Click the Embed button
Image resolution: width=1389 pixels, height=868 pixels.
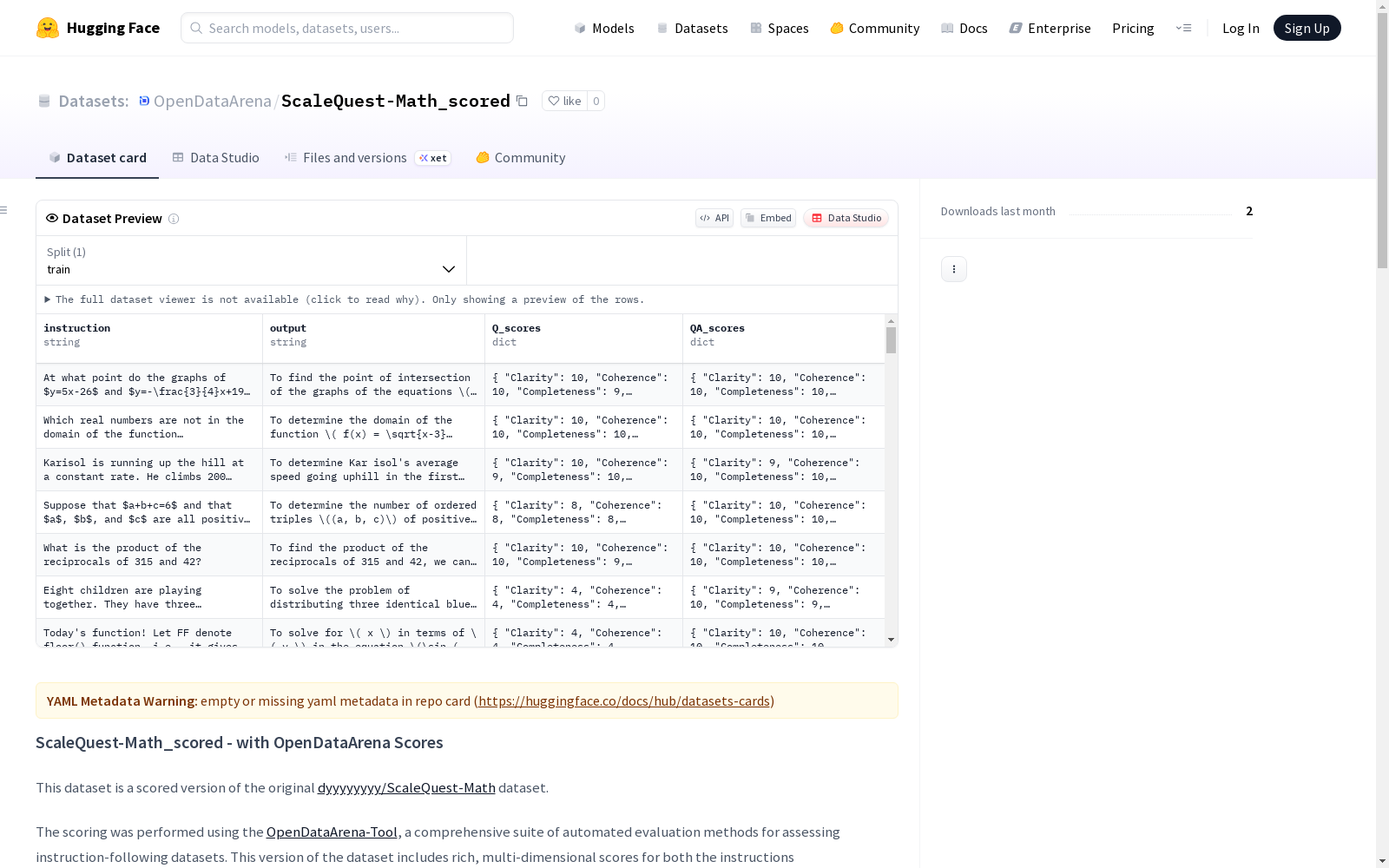[x=768, y=218]
